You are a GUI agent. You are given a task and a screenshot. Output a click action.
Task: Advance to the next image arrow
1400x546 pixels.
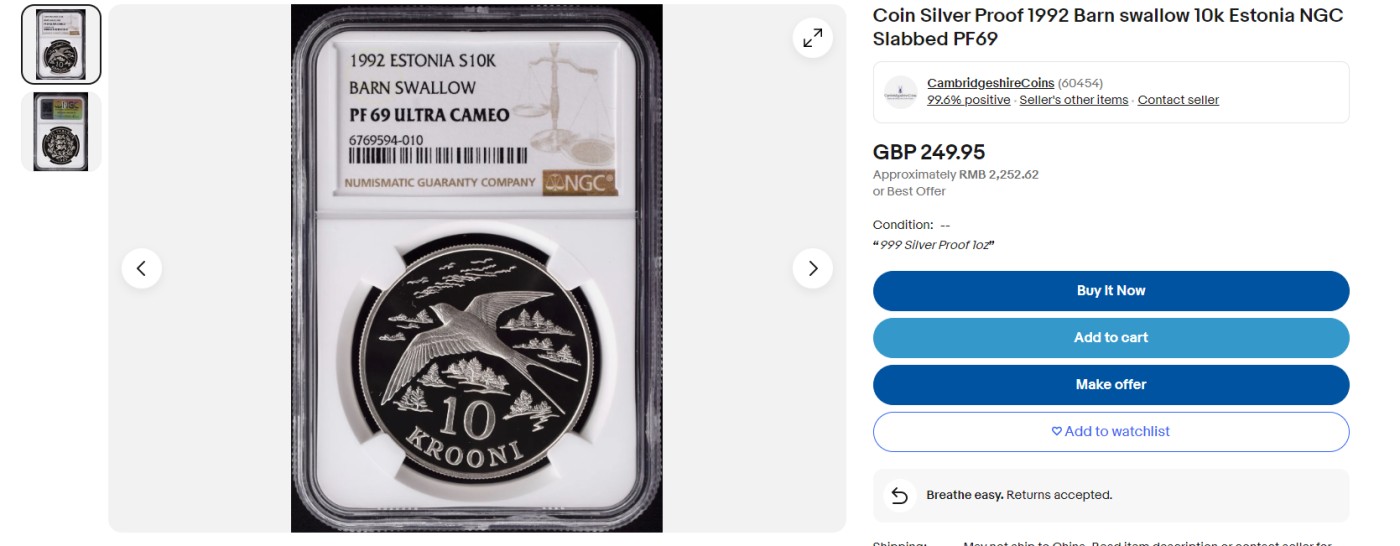[813, 268]
